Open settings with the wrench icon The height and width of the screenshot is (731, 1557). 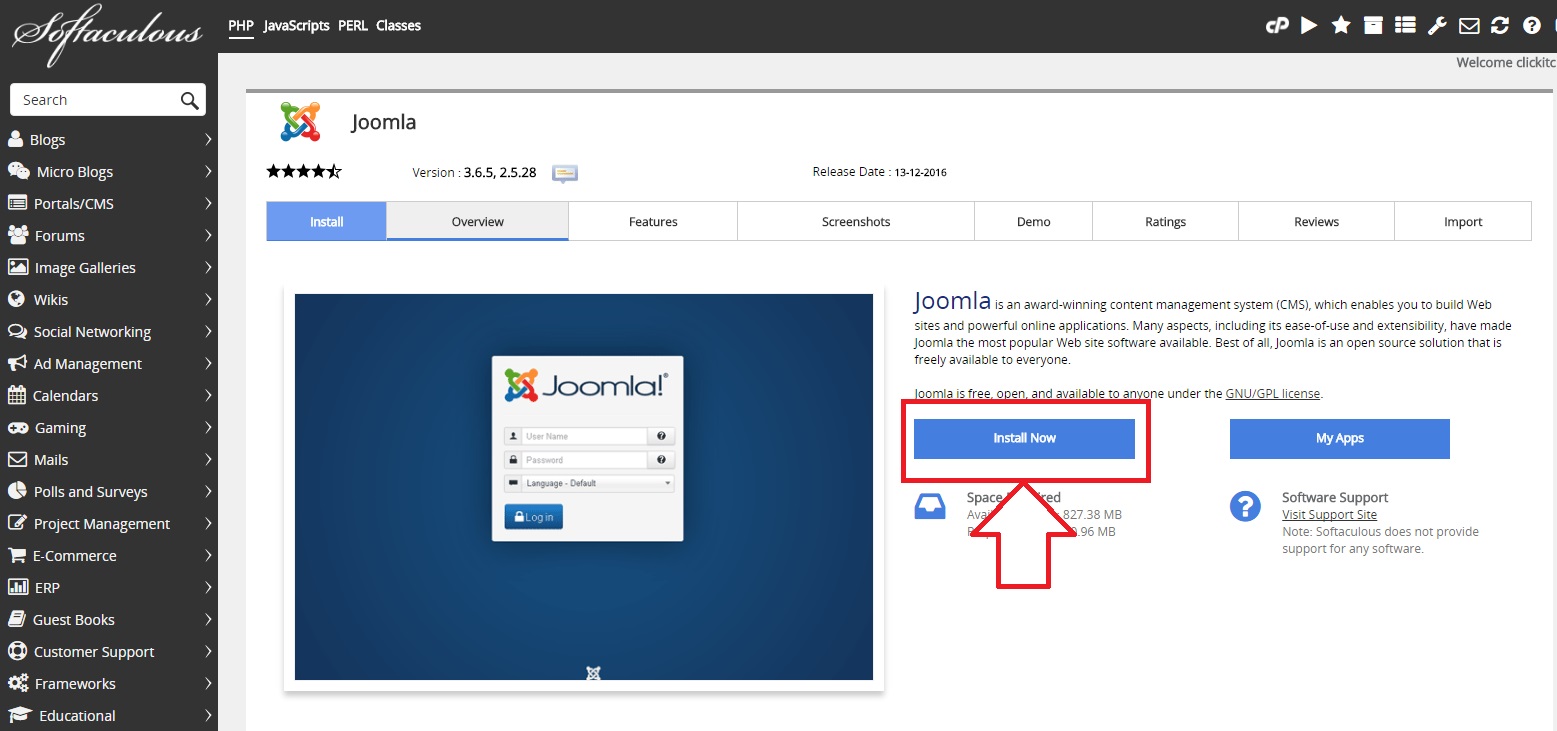1437,25
